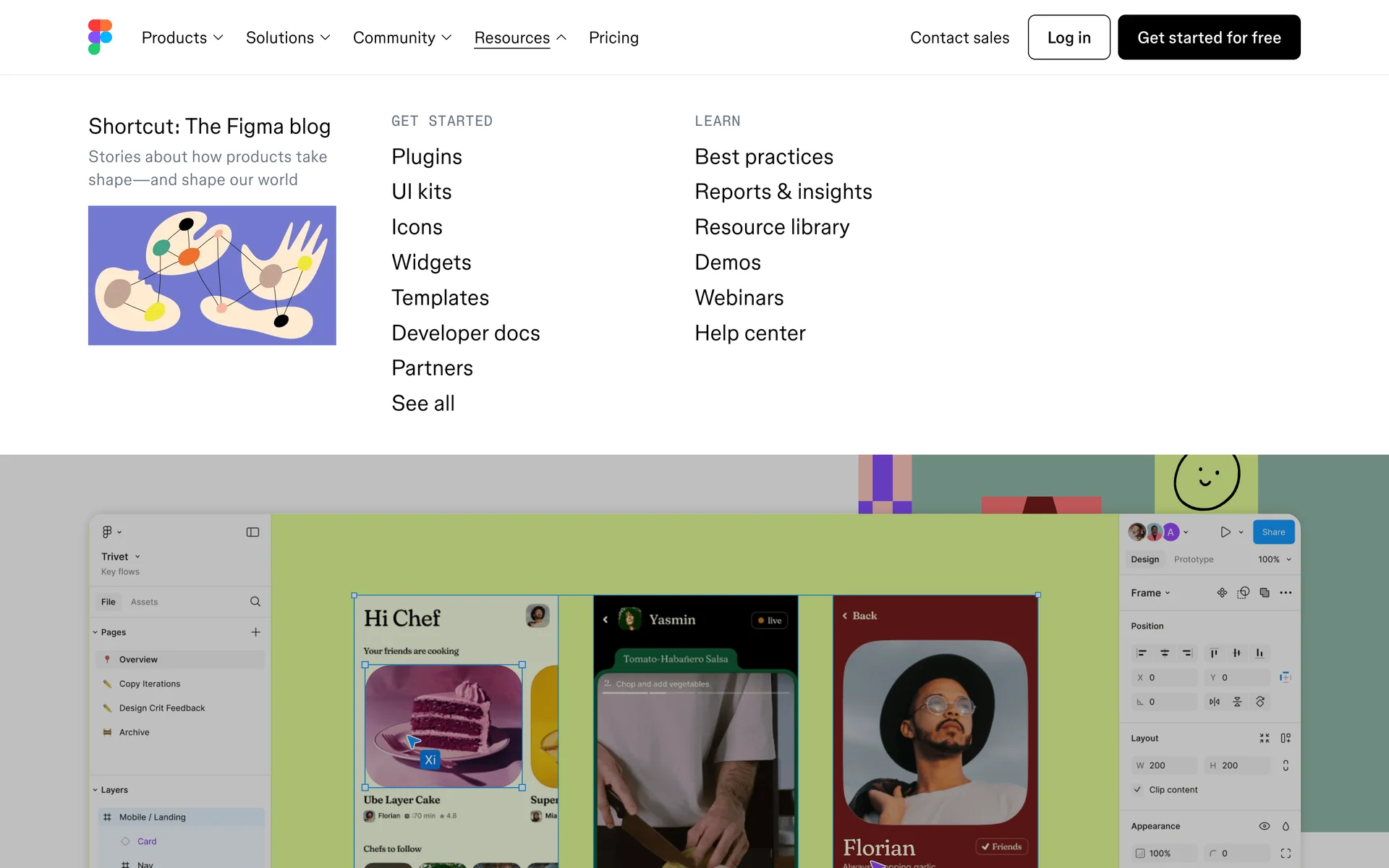Screen dimensions: 1389x868
Task: Click Get started for free button
Action: (x=1209, y=38)
